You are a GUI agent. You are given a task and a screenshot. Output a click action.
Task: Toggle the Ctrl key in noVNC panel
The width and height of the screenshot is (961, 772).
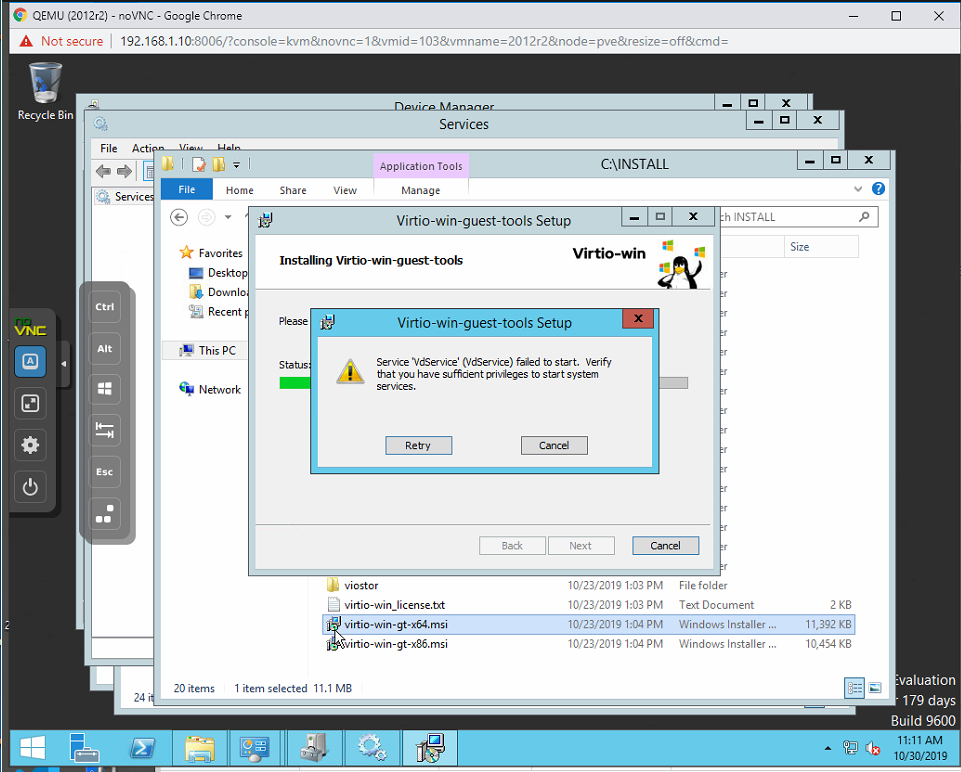coord(105,307)
